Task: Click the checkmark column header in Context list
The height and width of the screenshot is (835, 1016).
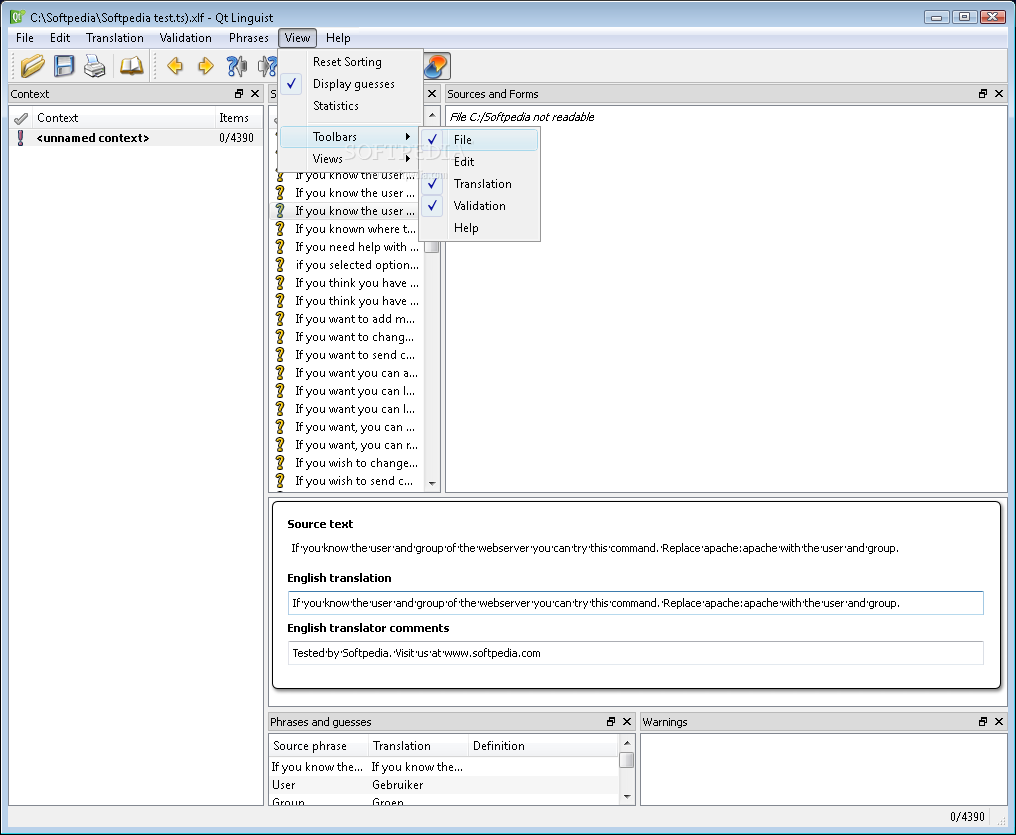Action: 21,118
